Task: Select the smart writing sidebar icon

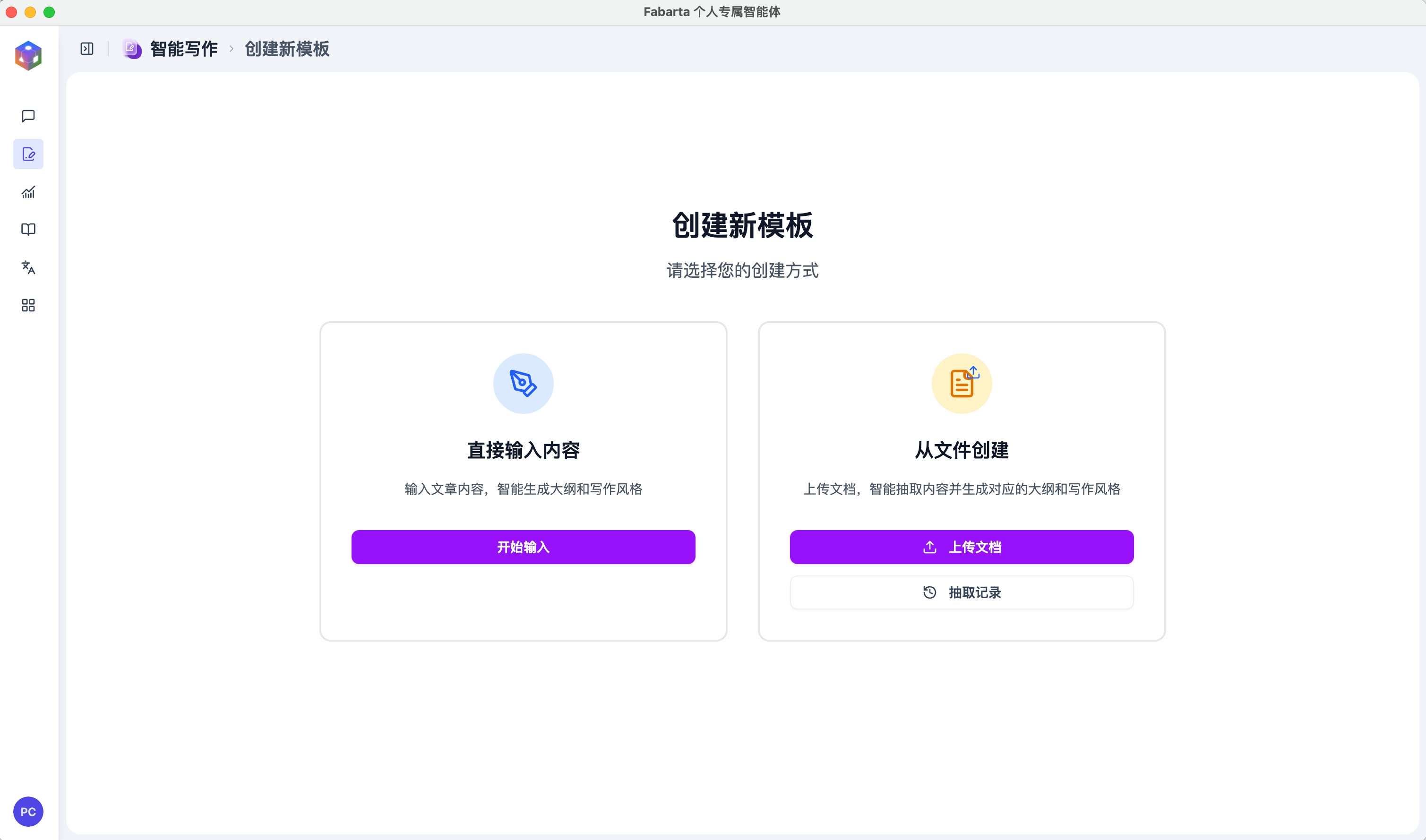Action: (x=28, y=154)
